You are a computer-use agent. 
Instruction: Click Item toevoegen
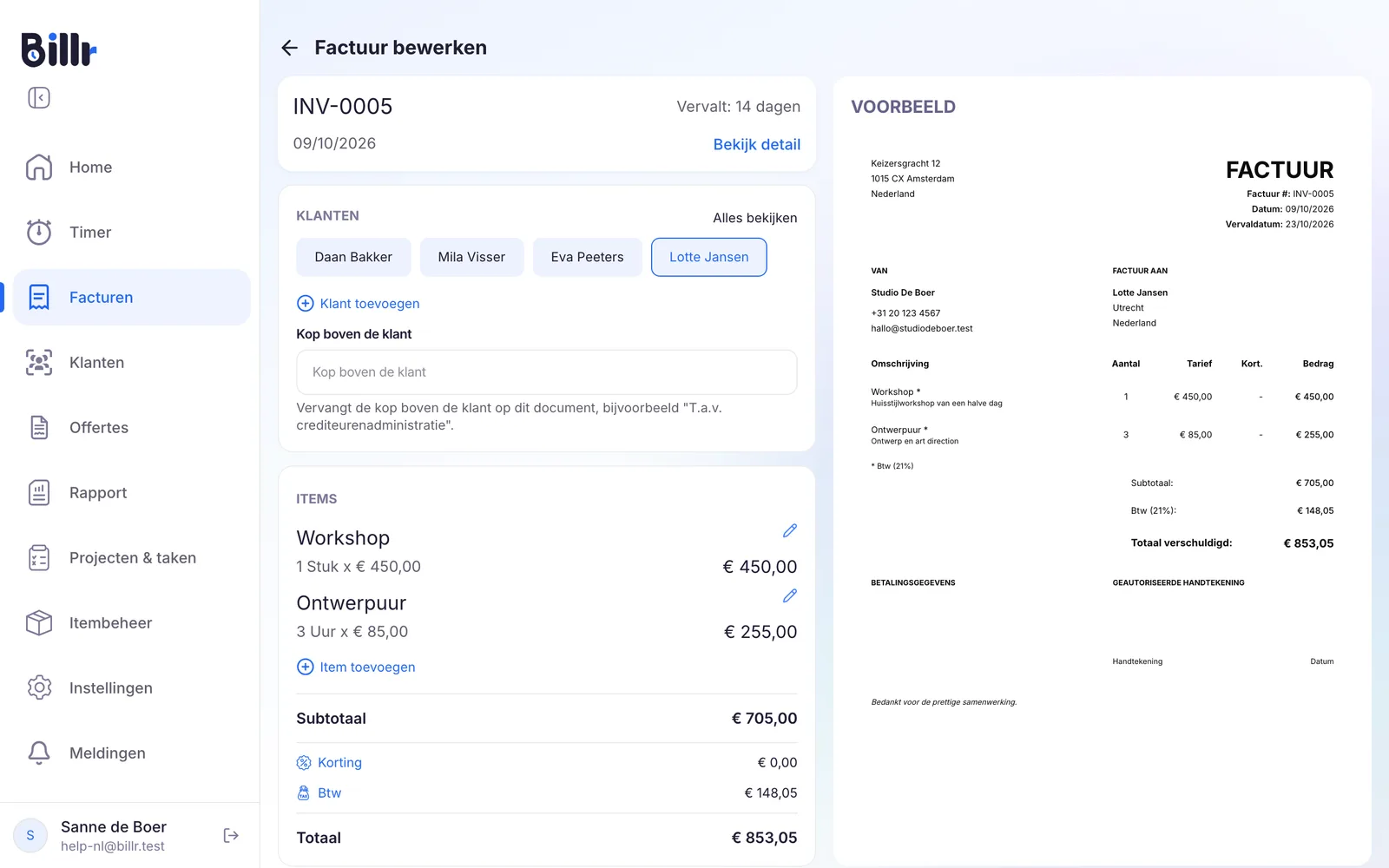[x=356, y=667]
